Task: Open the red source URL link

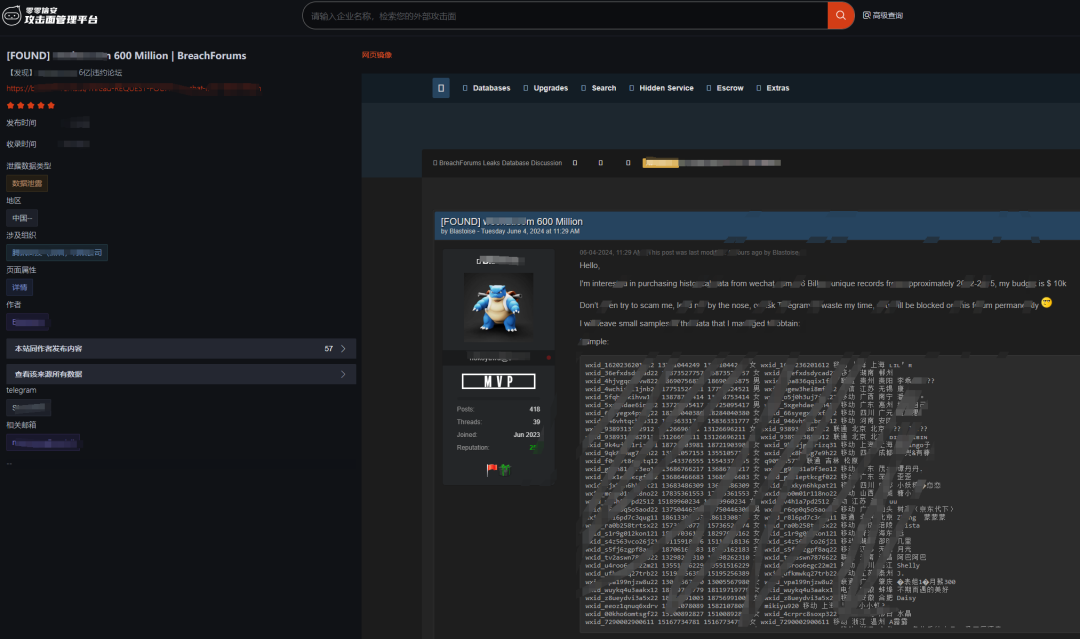Action: [134, 88]
